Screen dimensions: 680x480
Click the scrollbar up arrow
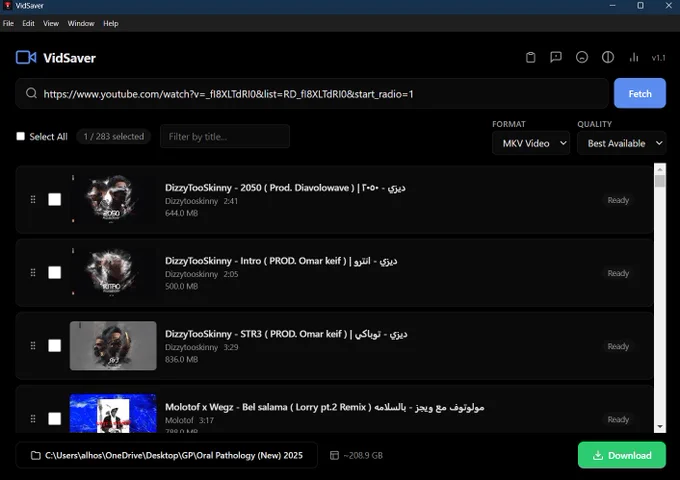pos(660,169)
